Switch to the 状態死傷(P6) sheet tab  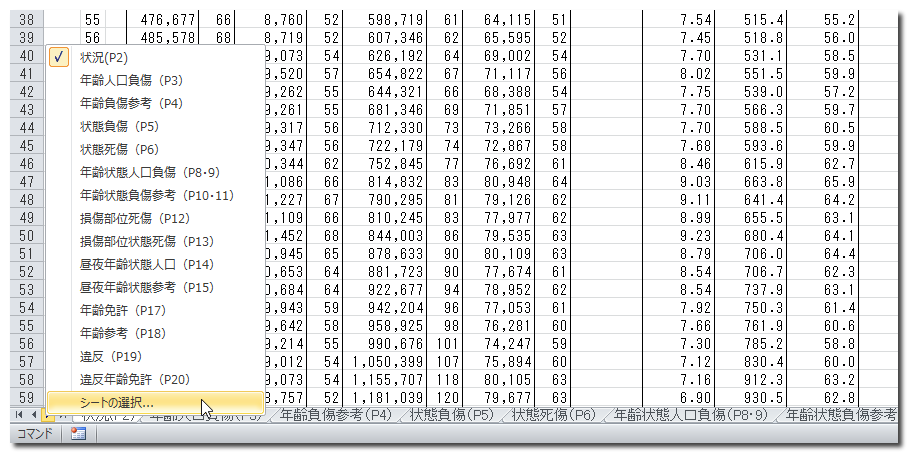click(x=553, y=414)
